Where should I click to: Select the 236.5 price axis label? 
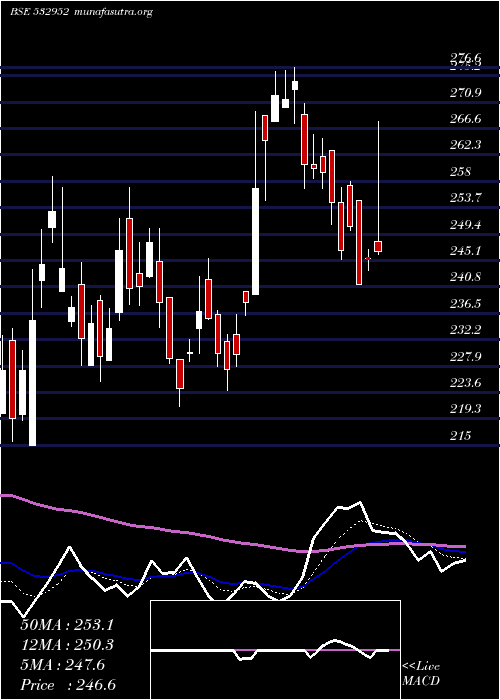click(x=465, y=304)
